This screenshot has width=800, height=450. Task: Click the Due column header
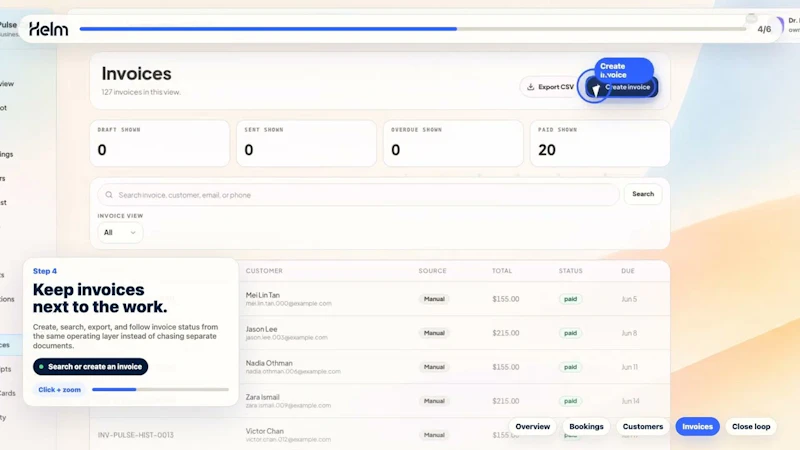tap(628, 271)
